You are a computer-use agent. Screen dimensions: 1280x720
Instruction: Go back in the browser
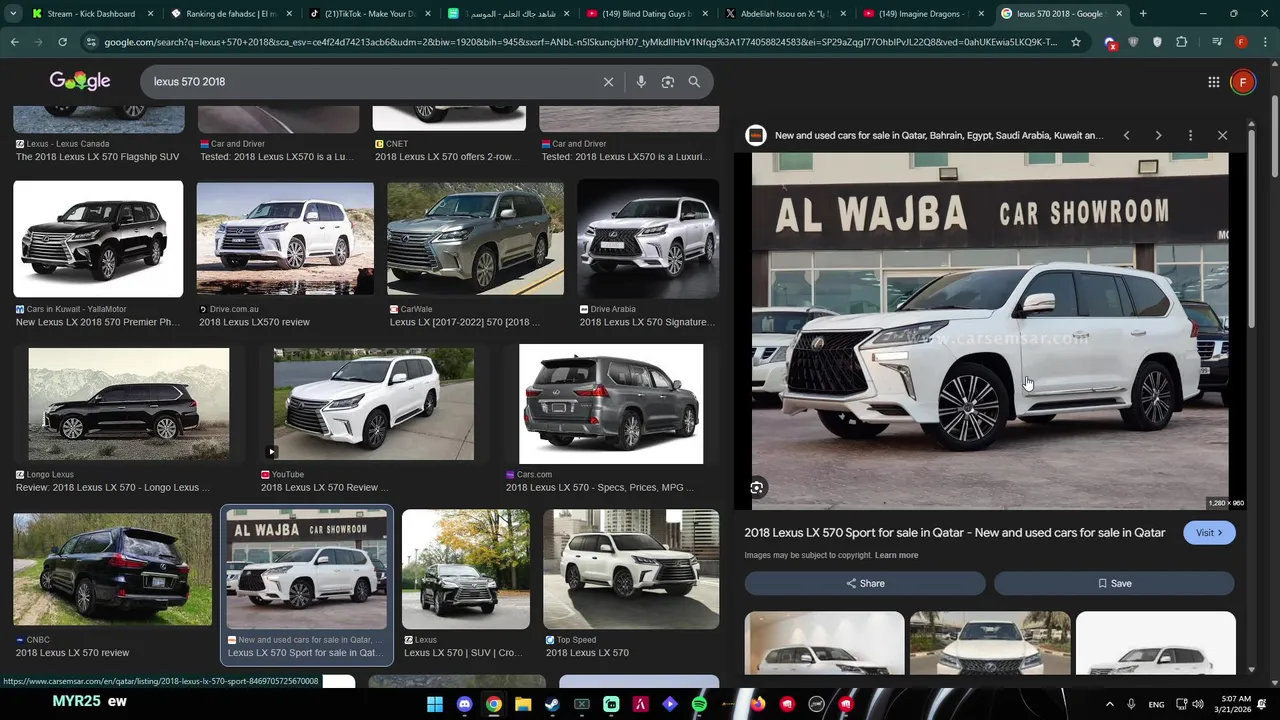click(14, 42)
